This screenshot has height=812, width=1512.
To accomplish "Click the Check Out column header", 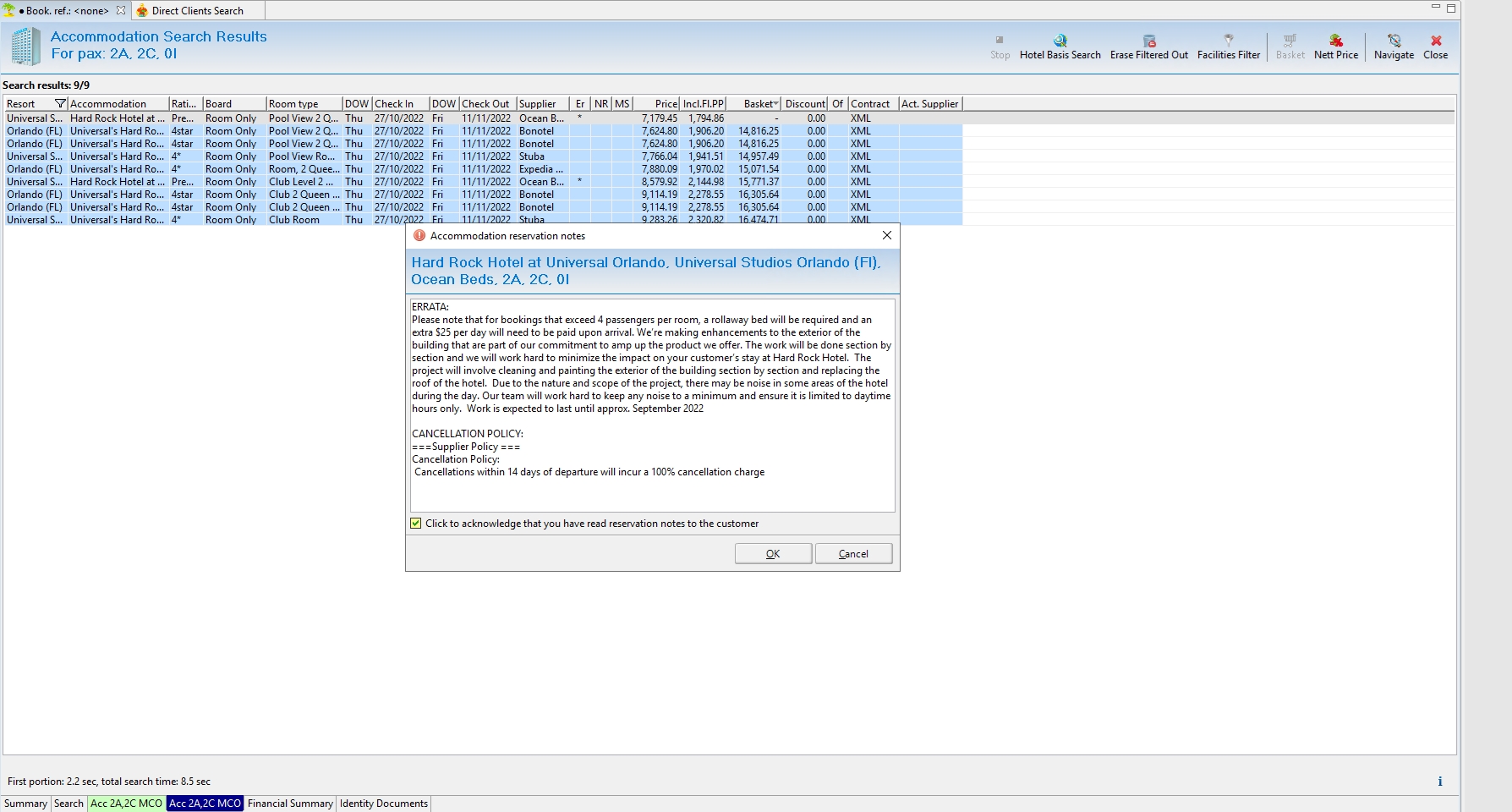I will pos(488,104).
